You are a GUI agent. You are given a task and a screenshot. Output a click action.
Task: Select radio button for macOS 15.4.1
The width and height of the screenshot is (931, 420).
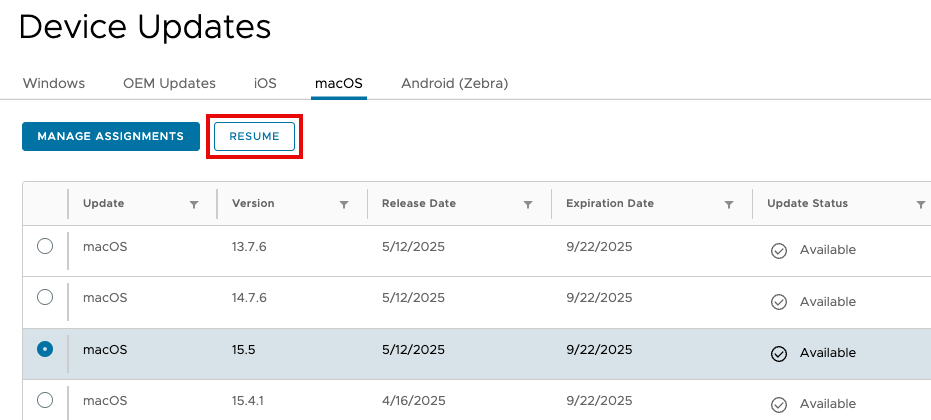pyautogui.click(x=45, y=400)
